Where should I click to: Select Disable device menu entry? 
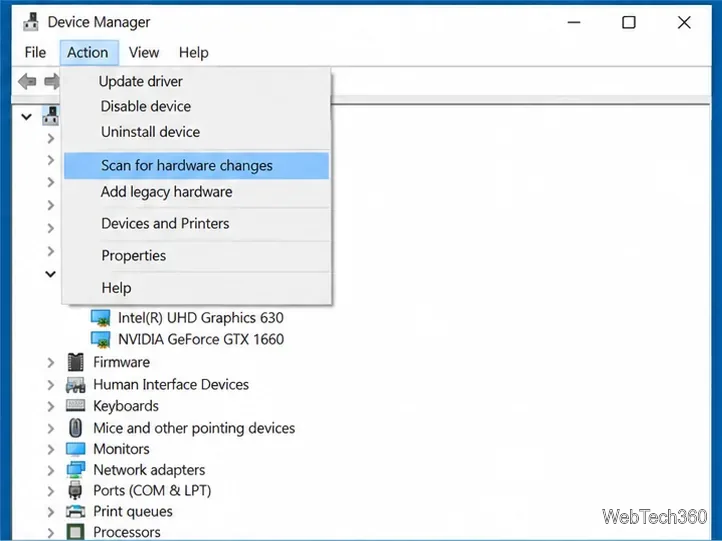(196, 106)
